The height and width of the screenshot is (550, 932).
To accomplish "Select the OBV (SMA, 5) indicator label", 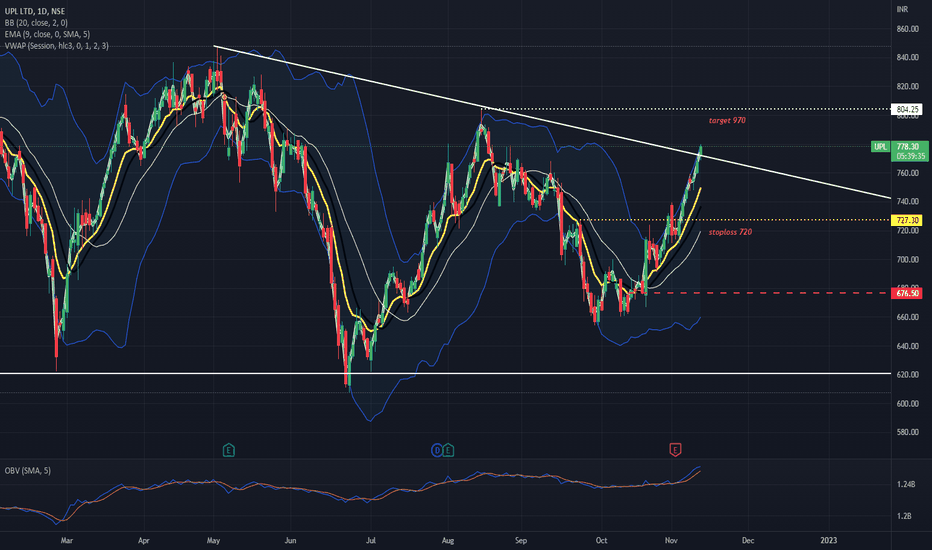I will pyautogui.click(x=27, y=470).
